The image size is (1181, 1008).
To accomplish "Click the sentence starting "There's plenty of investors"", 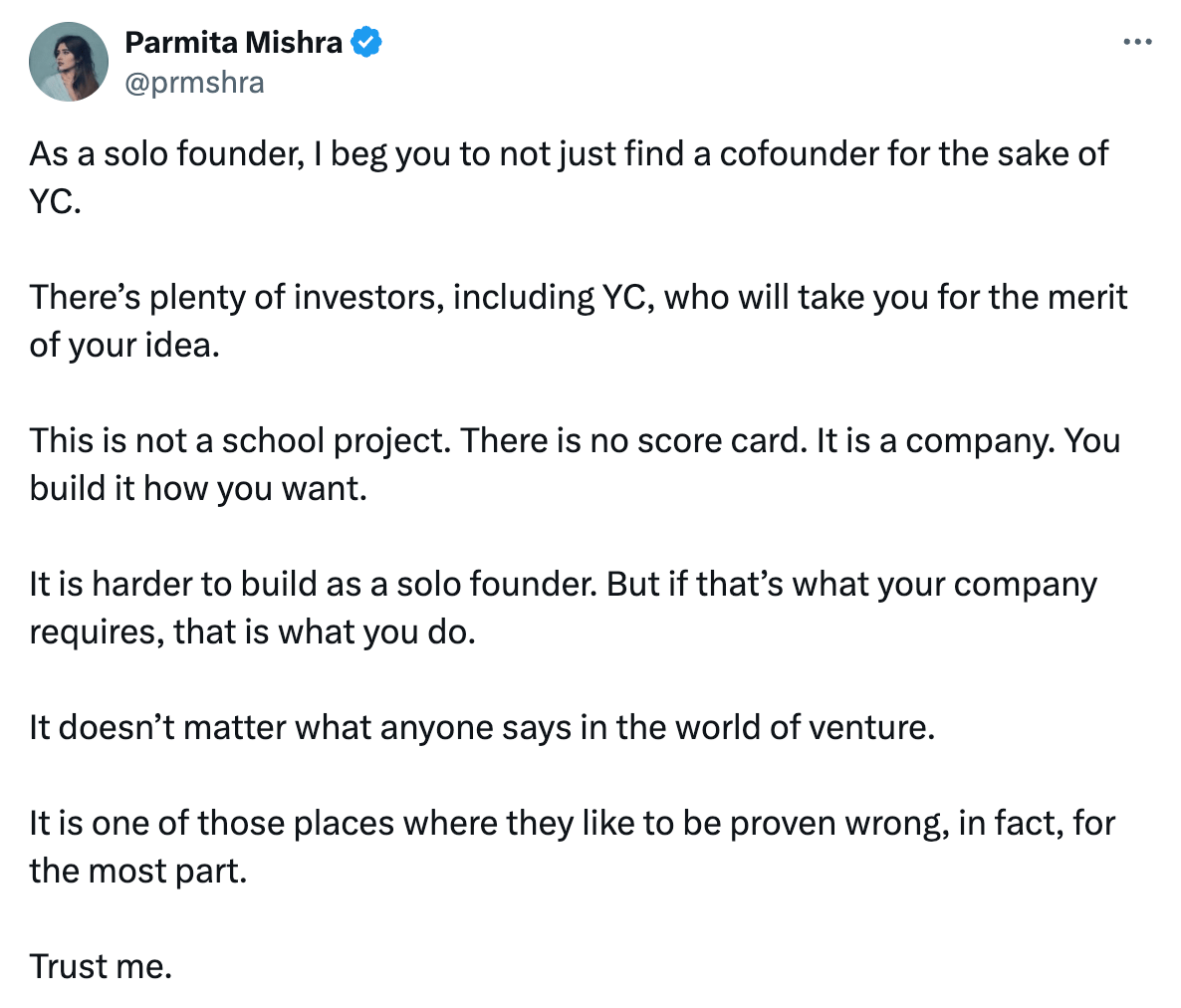I will click(x=578, y=297).
